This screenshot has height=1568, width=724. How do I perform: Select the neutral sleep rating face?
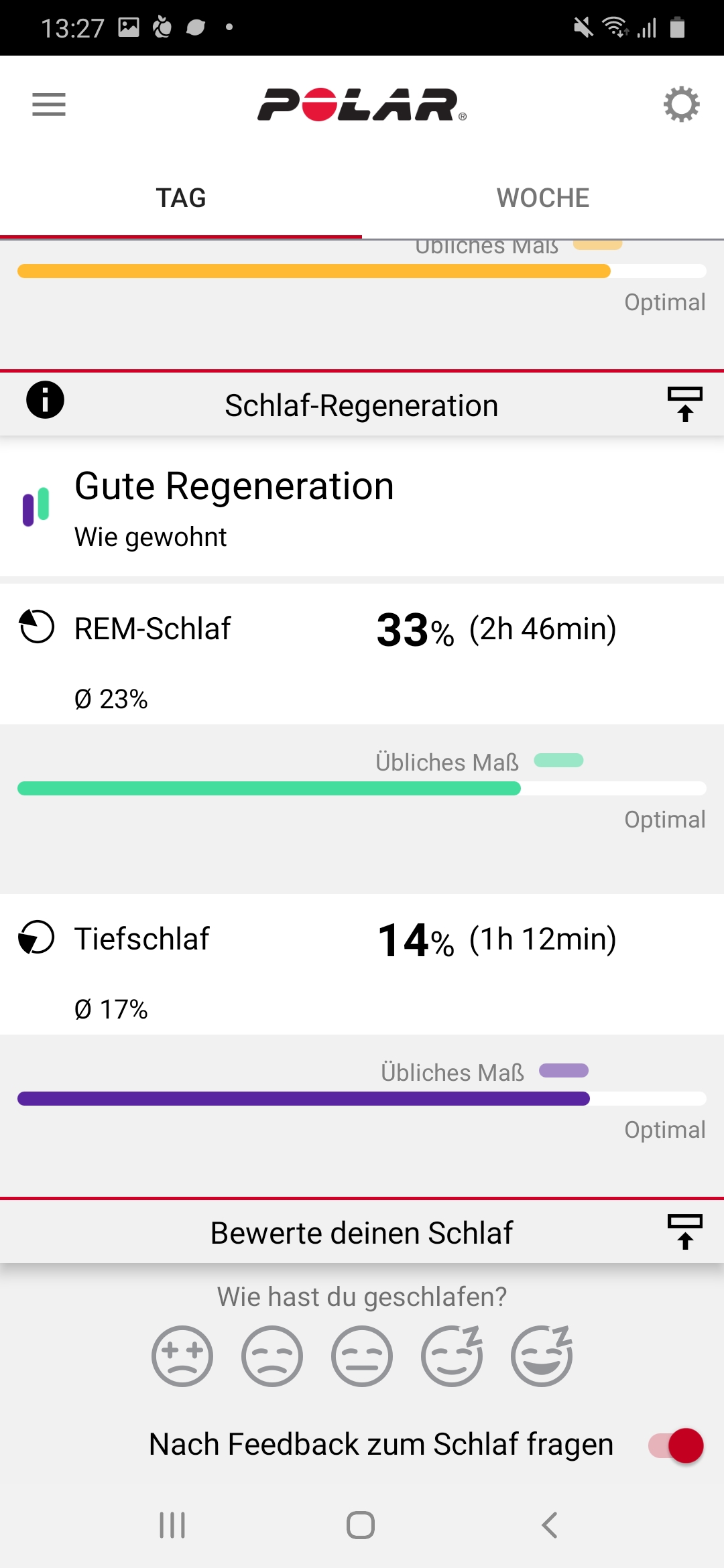(361, 1356)
